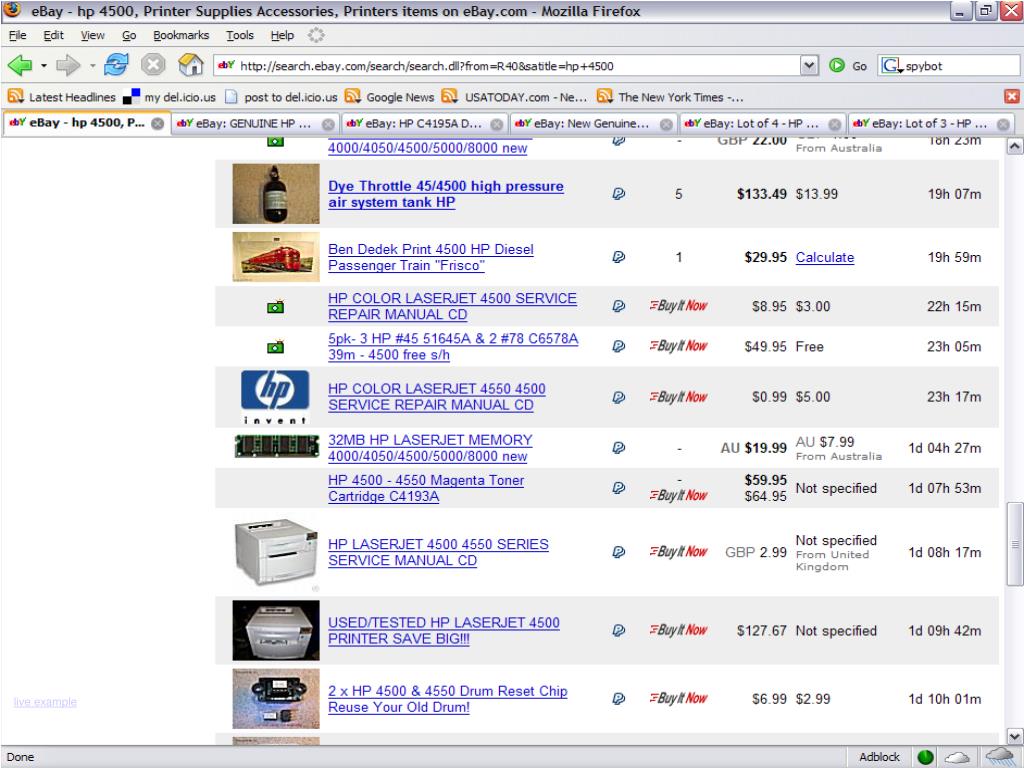The height and width of the screenshot is (768, 1024).
Task: Reload the page with the Refresh icon
Action: [116, 65]
